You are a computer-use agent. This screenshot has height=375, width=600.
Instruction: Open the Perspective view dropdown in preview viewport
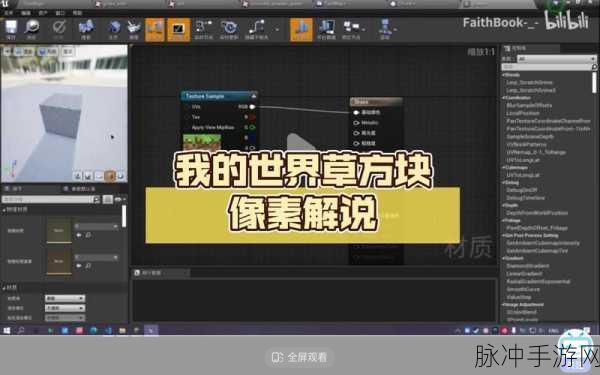[x=24, y=51]
